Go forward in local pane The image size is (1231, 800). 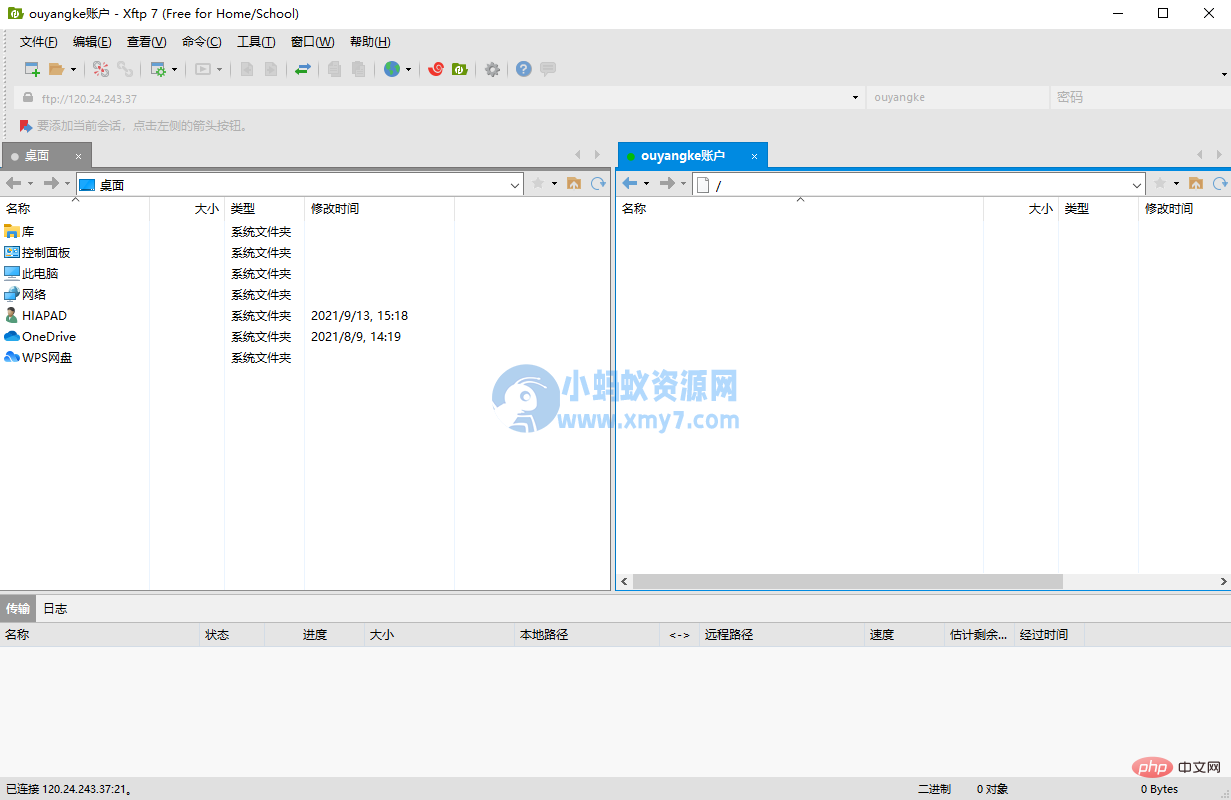pos(51,184)
